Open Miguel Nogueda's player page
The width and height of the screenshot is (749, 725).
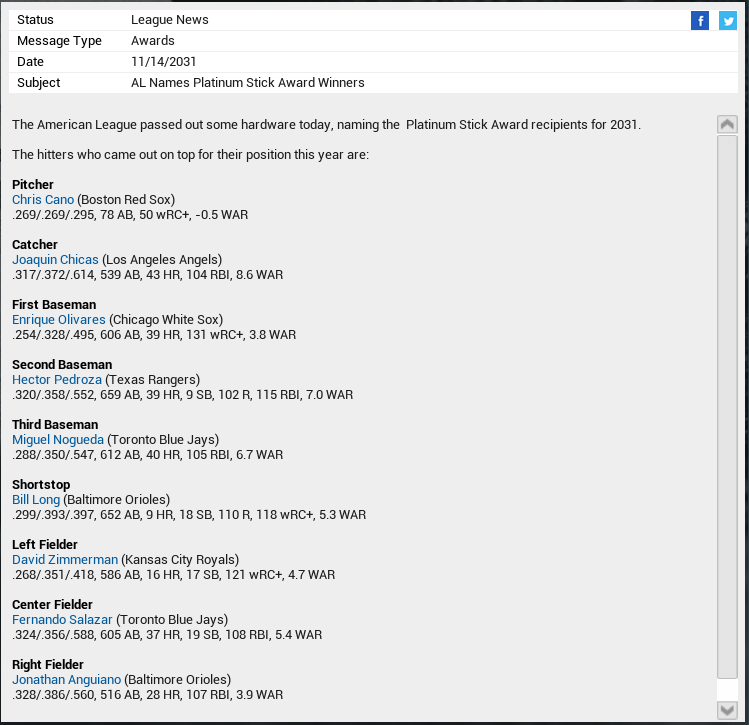pyautogui.click(x=56, y=440)
